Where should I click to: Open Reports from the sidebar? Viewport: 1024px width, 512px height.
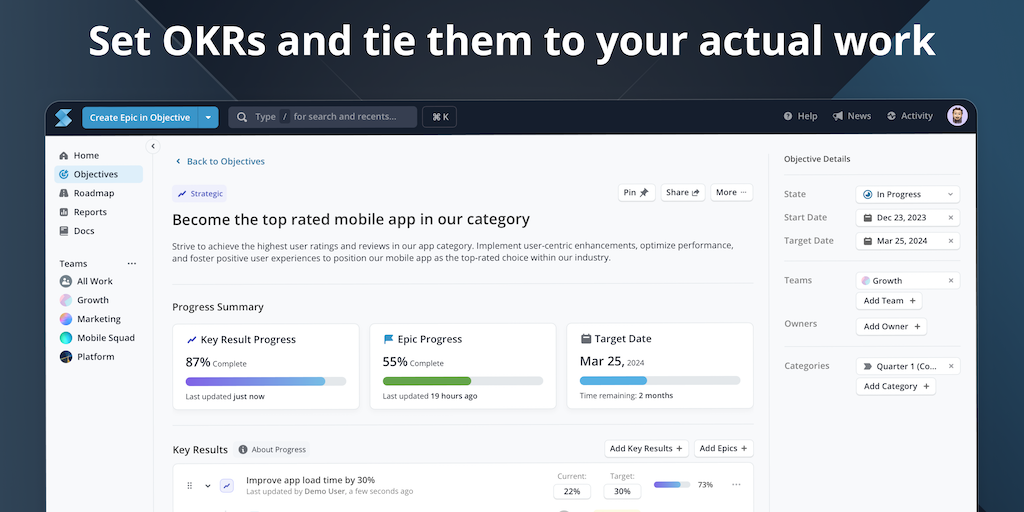(x=90, y=212)
